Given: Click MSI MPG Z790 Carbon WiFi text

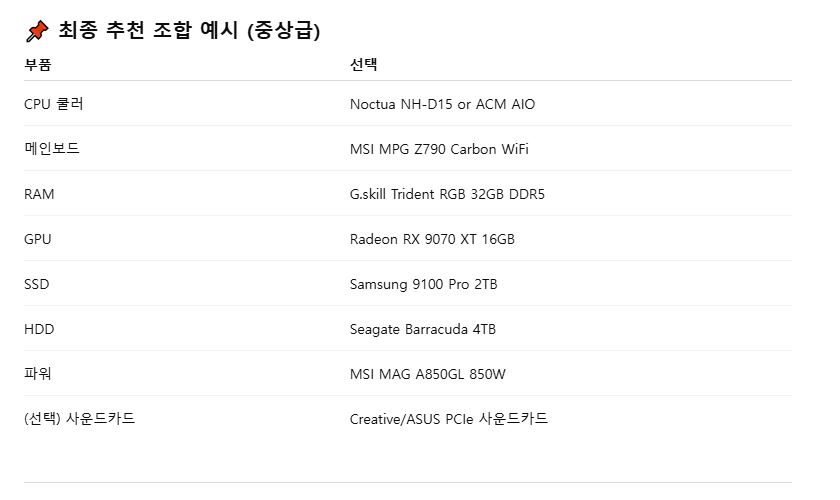Looking at the screenshot, I should (439, 149).
